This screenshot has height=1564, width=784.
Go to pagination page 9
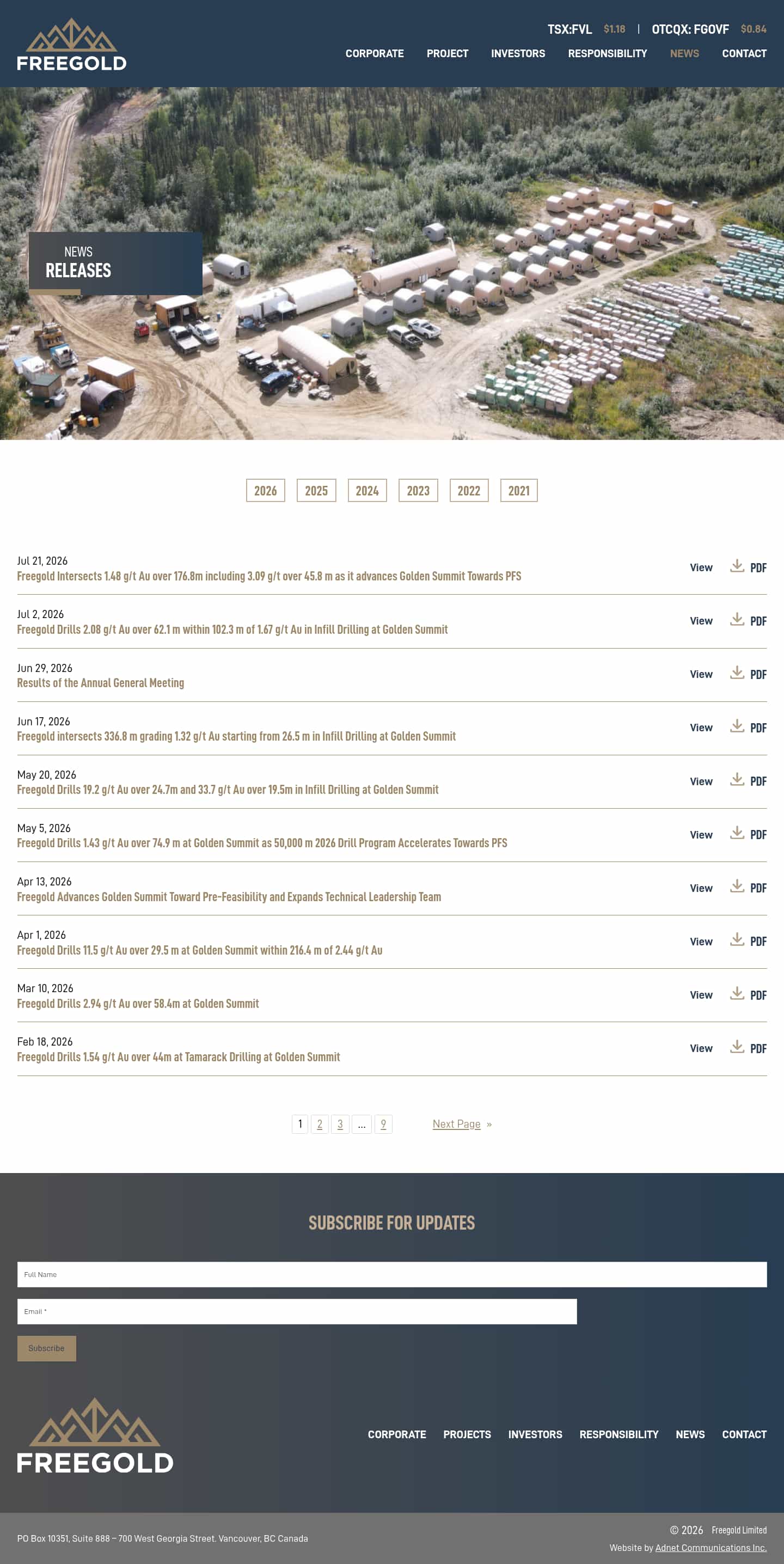383,1124
